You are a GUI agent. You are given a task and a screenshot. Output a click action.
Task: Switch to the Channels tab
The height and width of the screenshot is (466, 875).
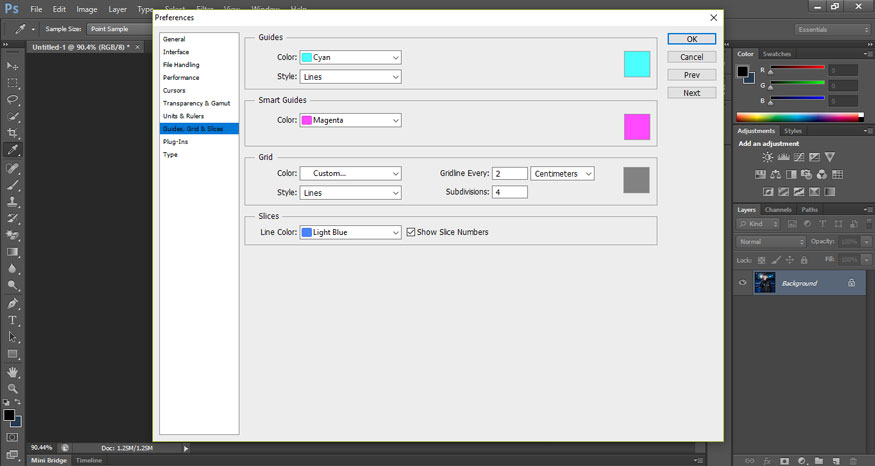[778, 210]
